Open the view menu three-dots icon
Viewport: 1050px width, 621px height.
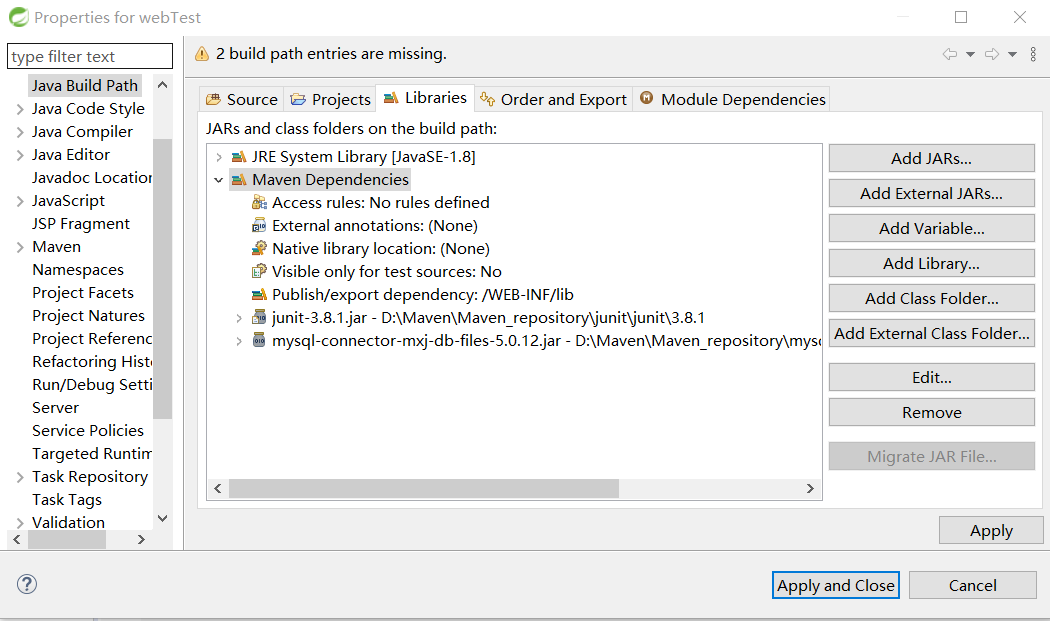(x=1033, y=54)
